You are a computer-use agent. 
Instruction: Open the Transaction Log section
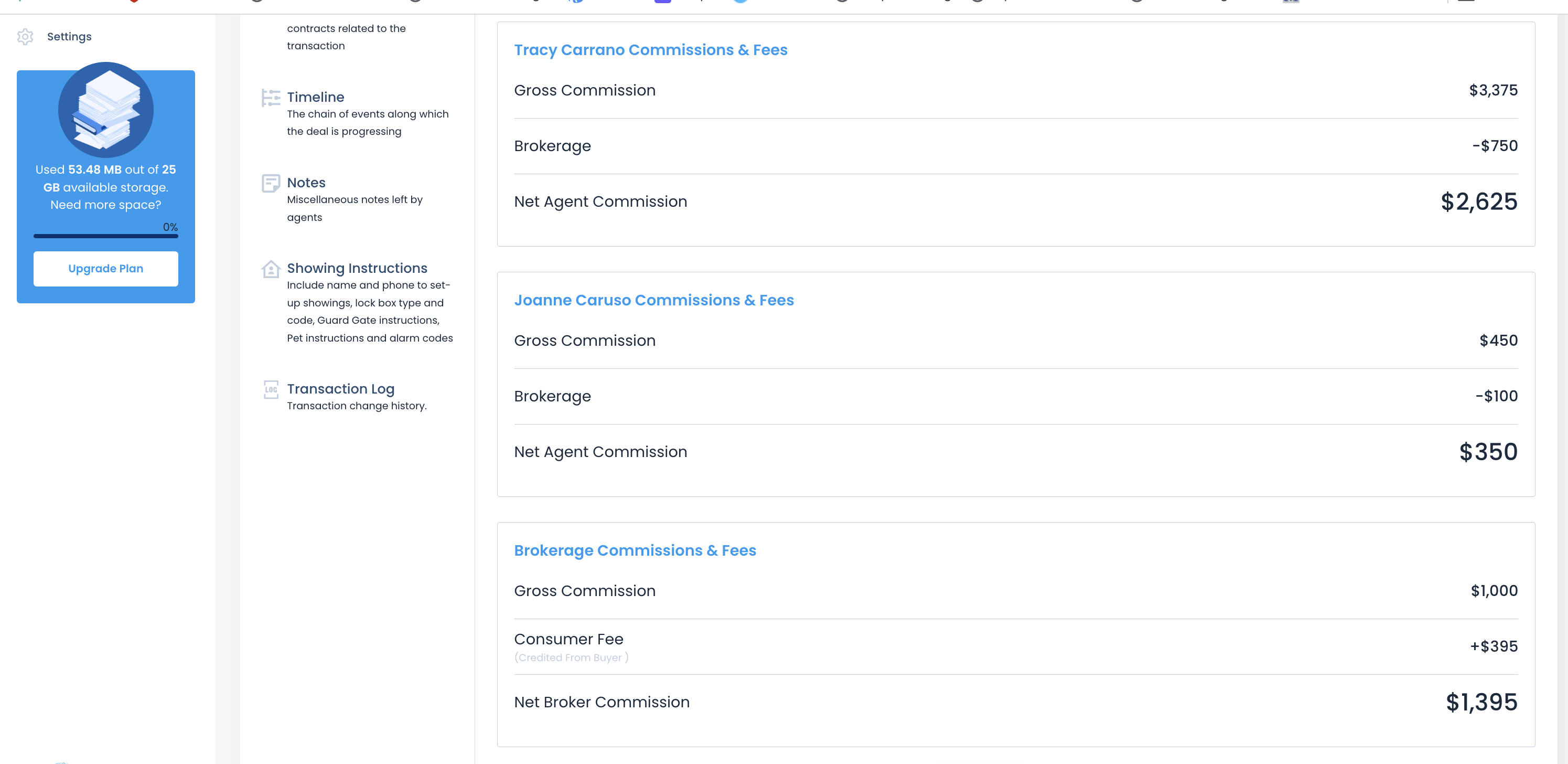340,389
